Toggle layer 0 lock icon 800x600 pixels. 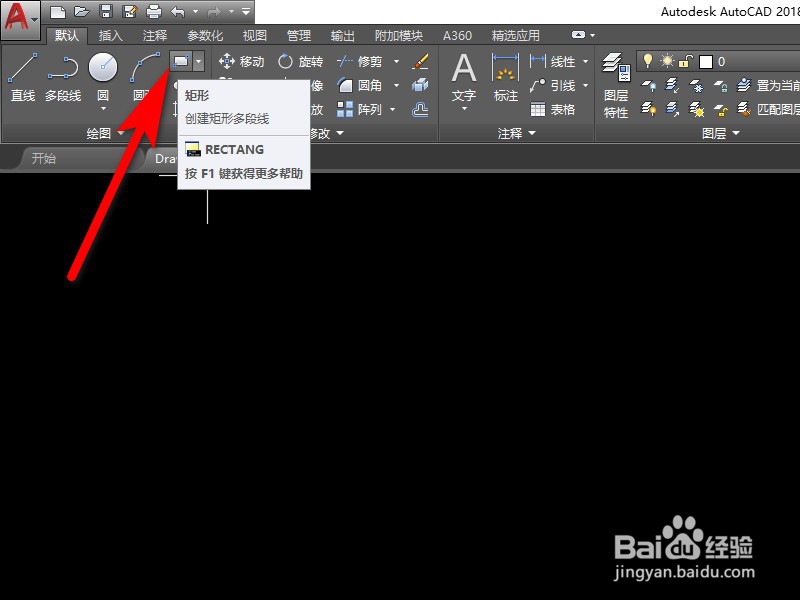(x=686, y=62)
